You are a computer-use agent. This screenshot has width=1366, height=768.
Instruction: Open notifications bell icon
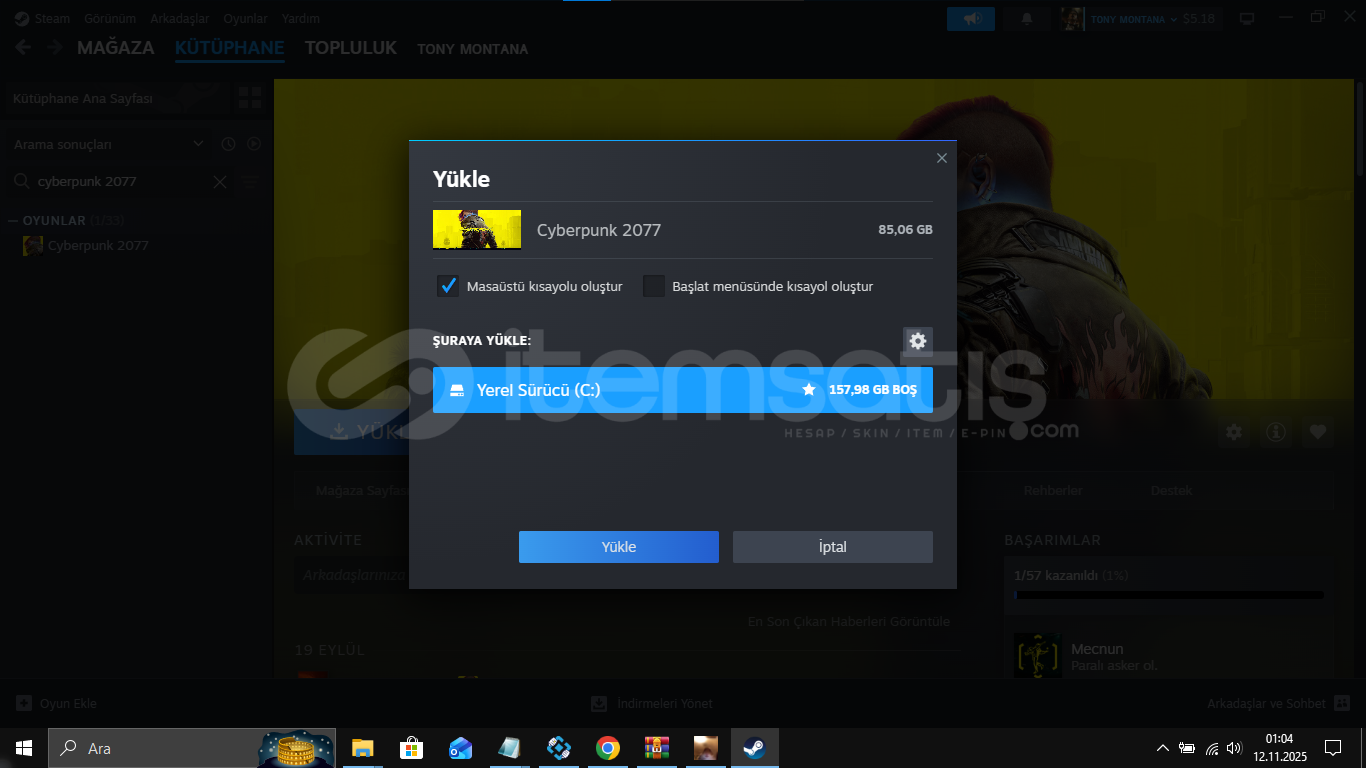[x=1026, y=18]
